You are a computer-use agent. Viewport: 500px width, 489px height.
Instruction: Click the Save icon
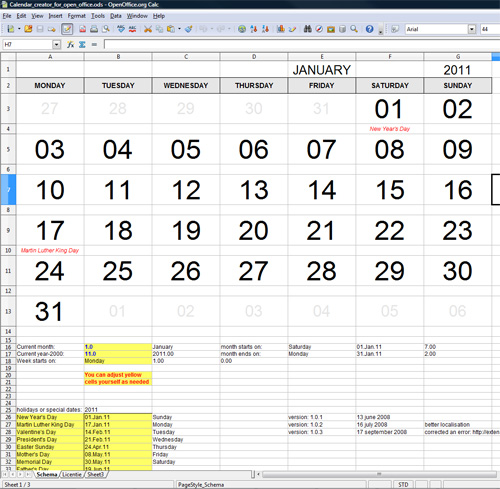[x=40, y=29]
